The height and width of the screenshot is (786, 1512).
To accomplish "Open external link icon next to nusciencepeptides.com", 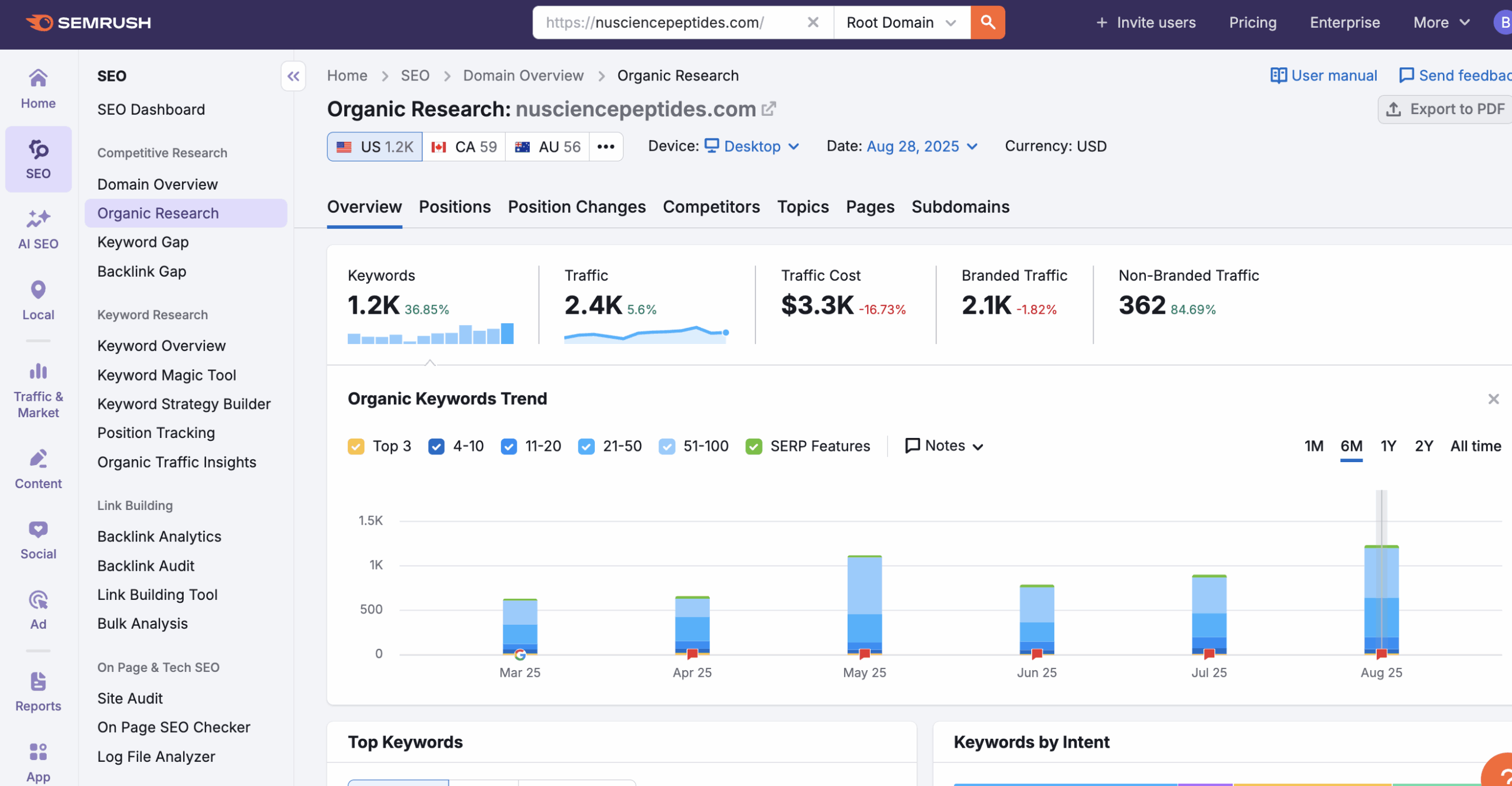I will tap(768, 109).
